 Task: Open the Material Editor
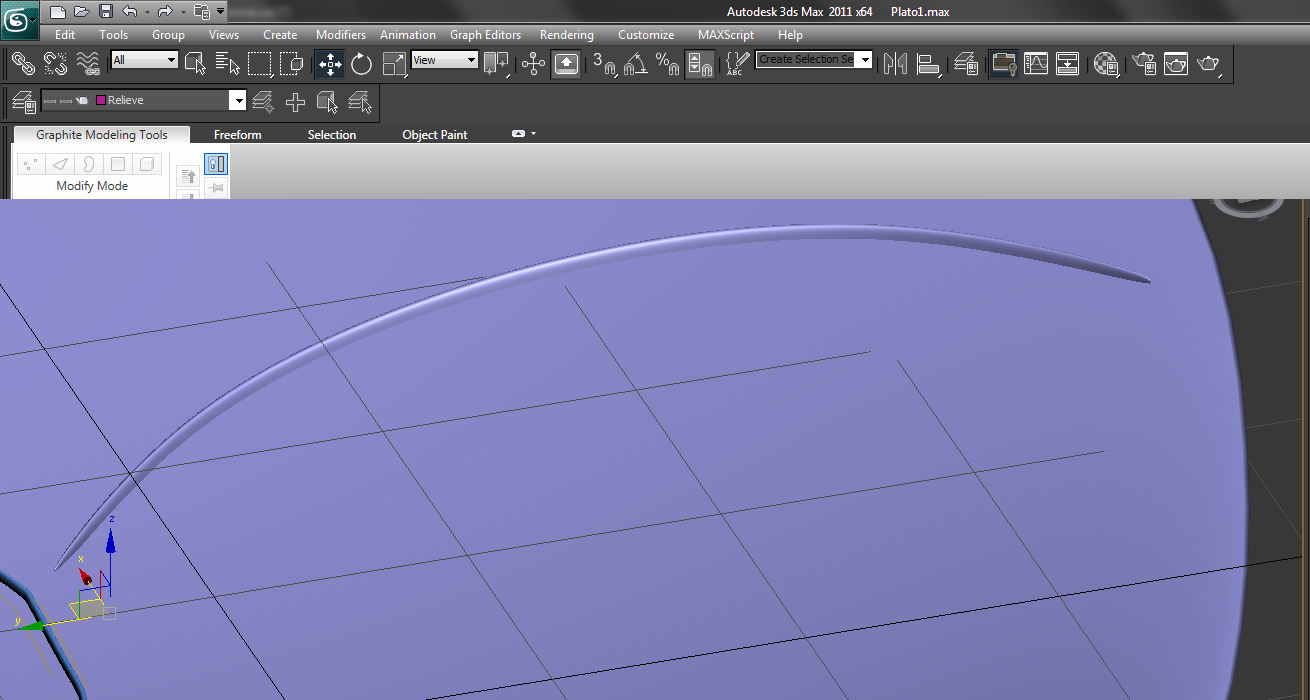point(1105,64)
